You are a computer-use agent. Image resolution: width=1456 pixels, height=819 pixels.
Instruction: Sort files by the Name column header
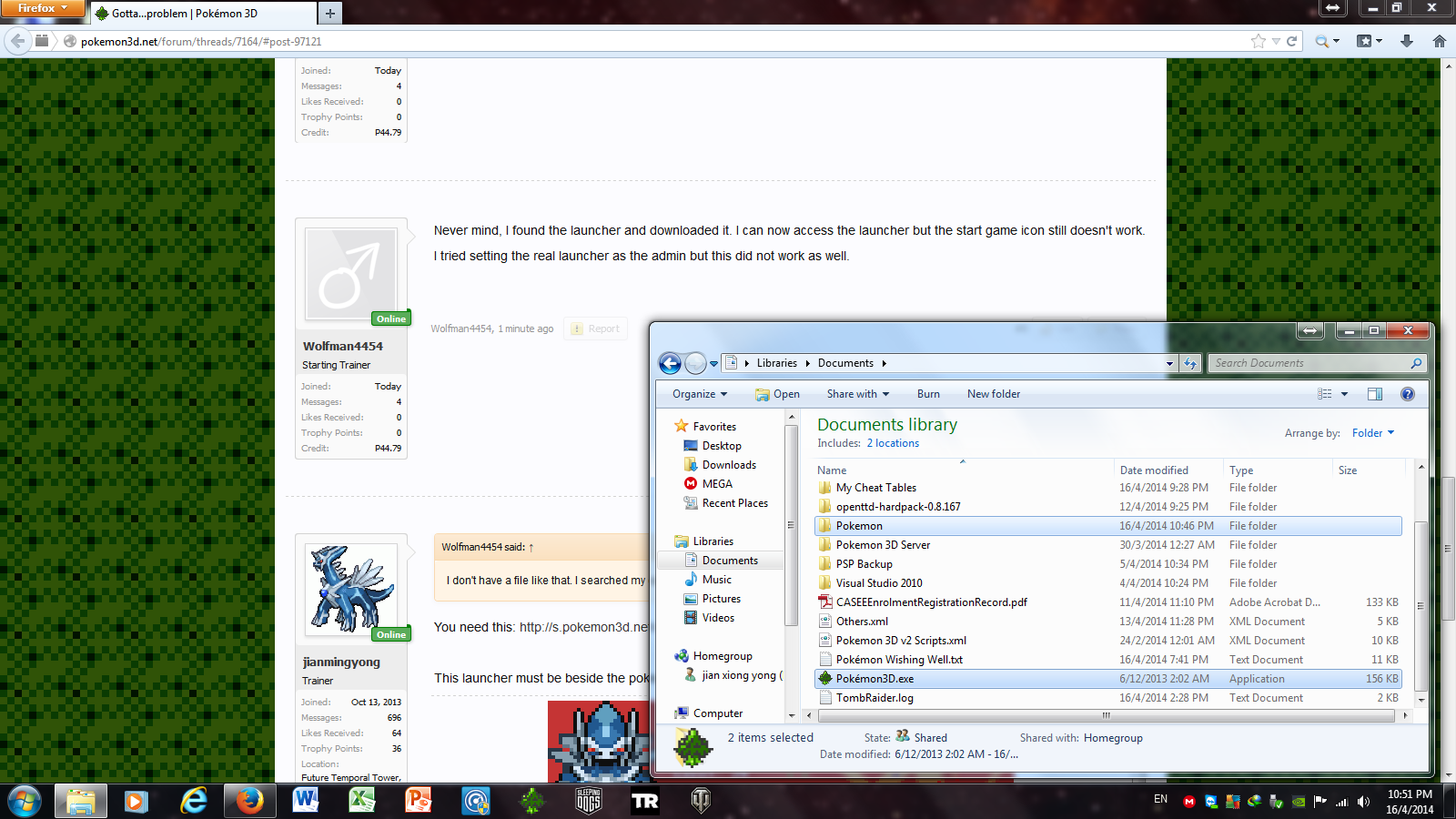(832, 470)
